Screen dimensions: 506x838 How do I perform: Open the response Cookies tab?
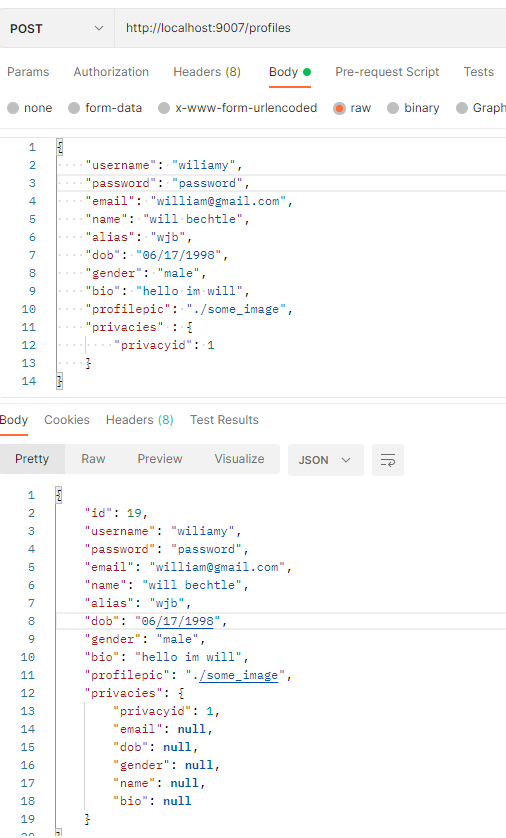point(67,420)
